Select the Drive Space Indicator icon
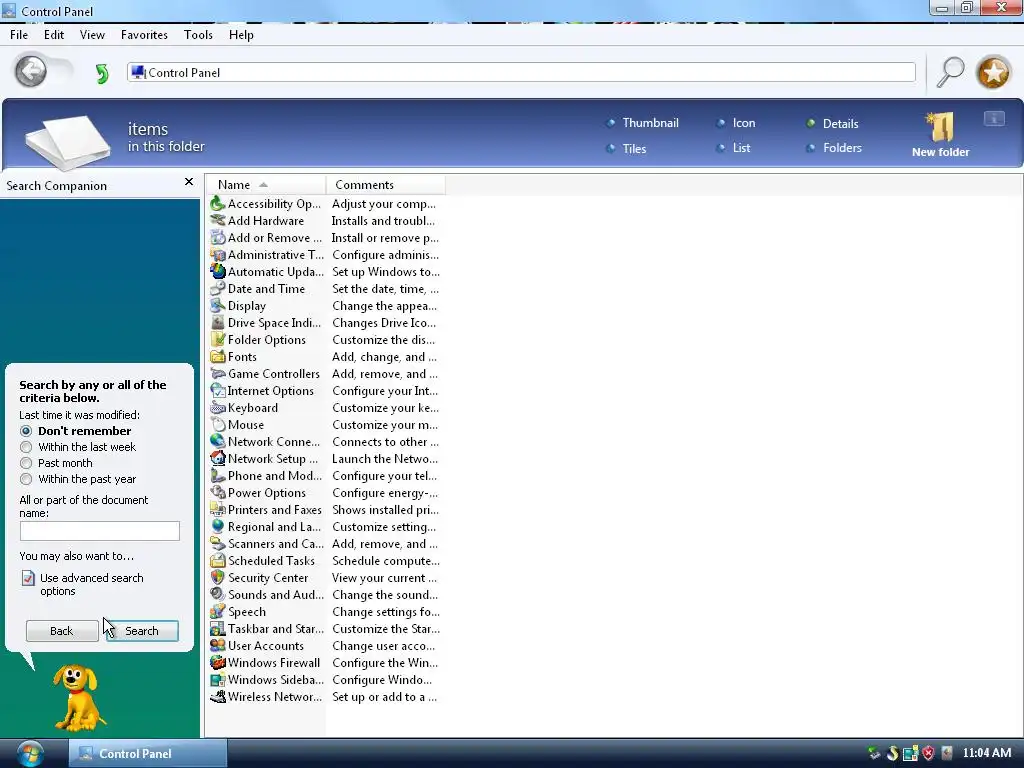 (x=217, y=323)
